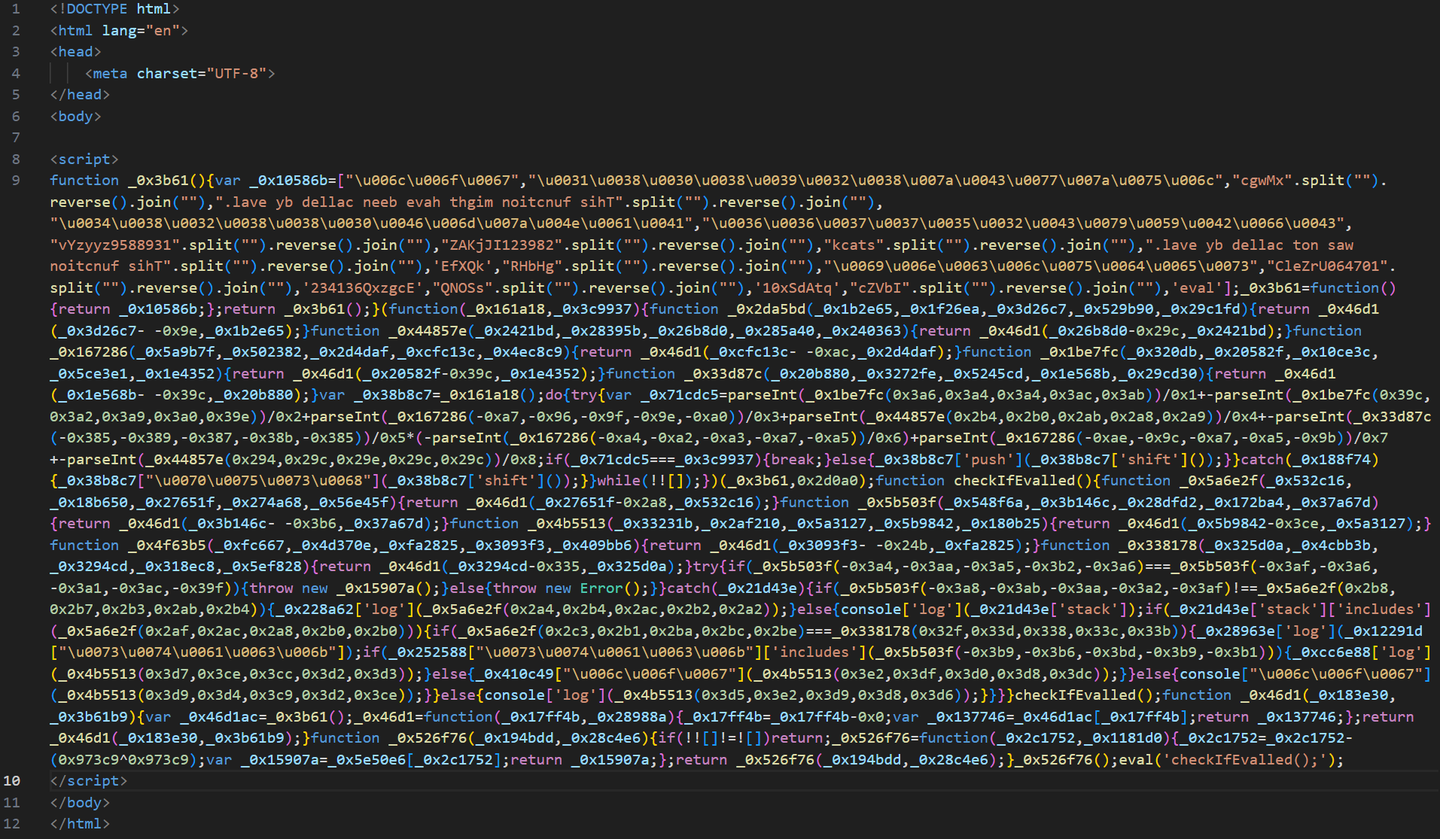Click line number 7 in the gutter
1440x839 pixels.
(x=15, y=138)
